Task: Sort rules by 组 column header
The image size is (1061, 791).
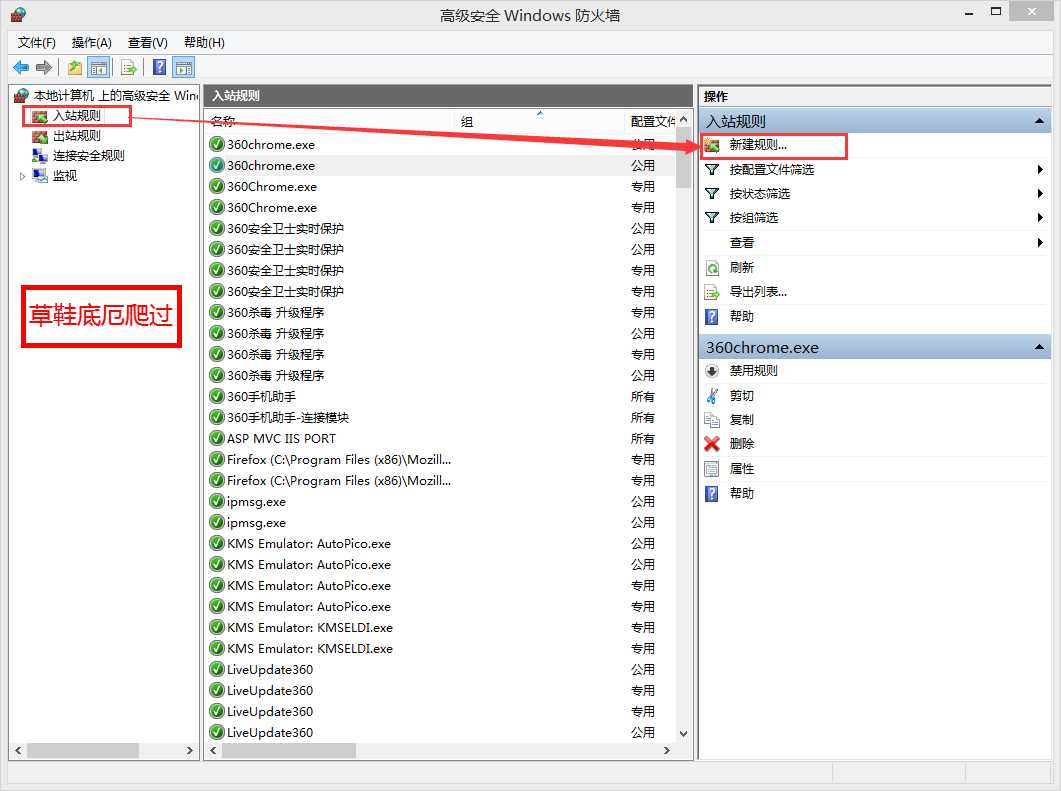Action: point(541,121)
